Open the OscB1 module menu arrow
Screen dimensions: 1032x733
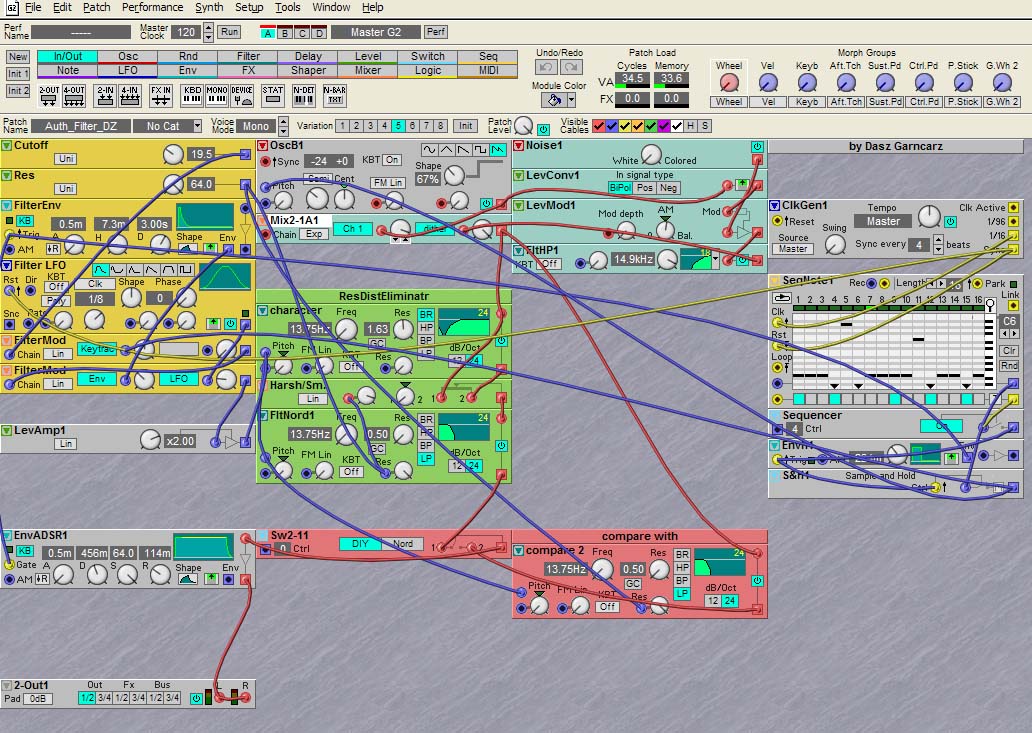262,145
